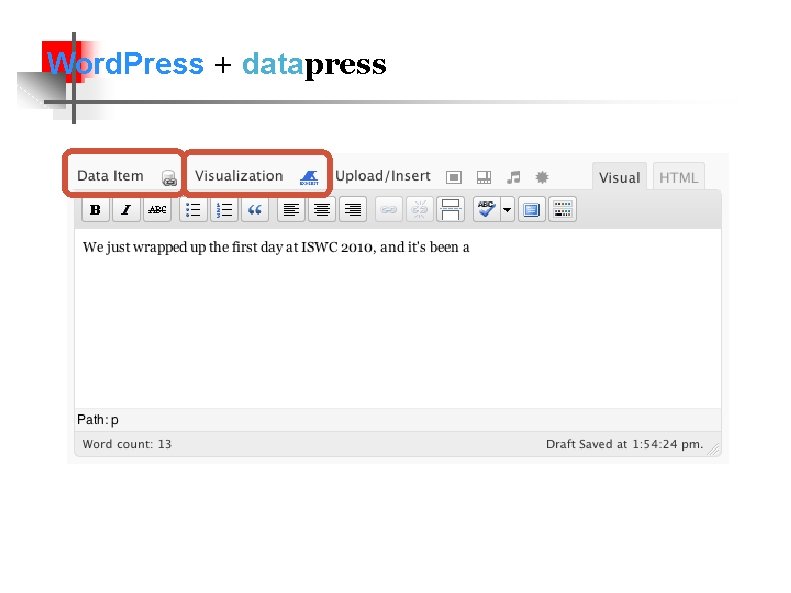791x593 pixels.
Task: Click the Word count: 13 text
Action: (x=127, y=444)
